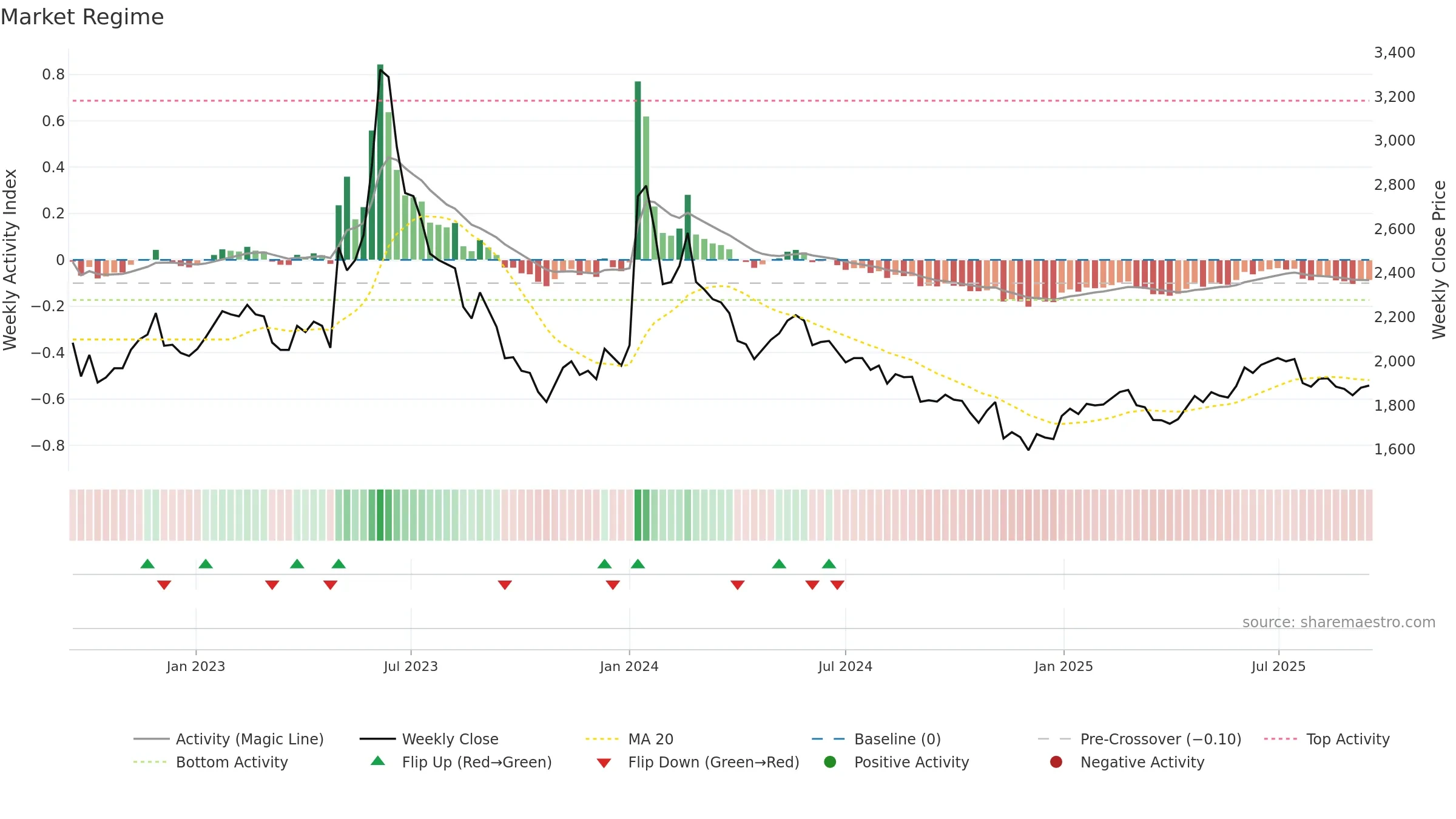This screenshot has height=819, width=1456.
Task: Toggle the Activity (Magic Line) legend entry
Action: [229, 739]
